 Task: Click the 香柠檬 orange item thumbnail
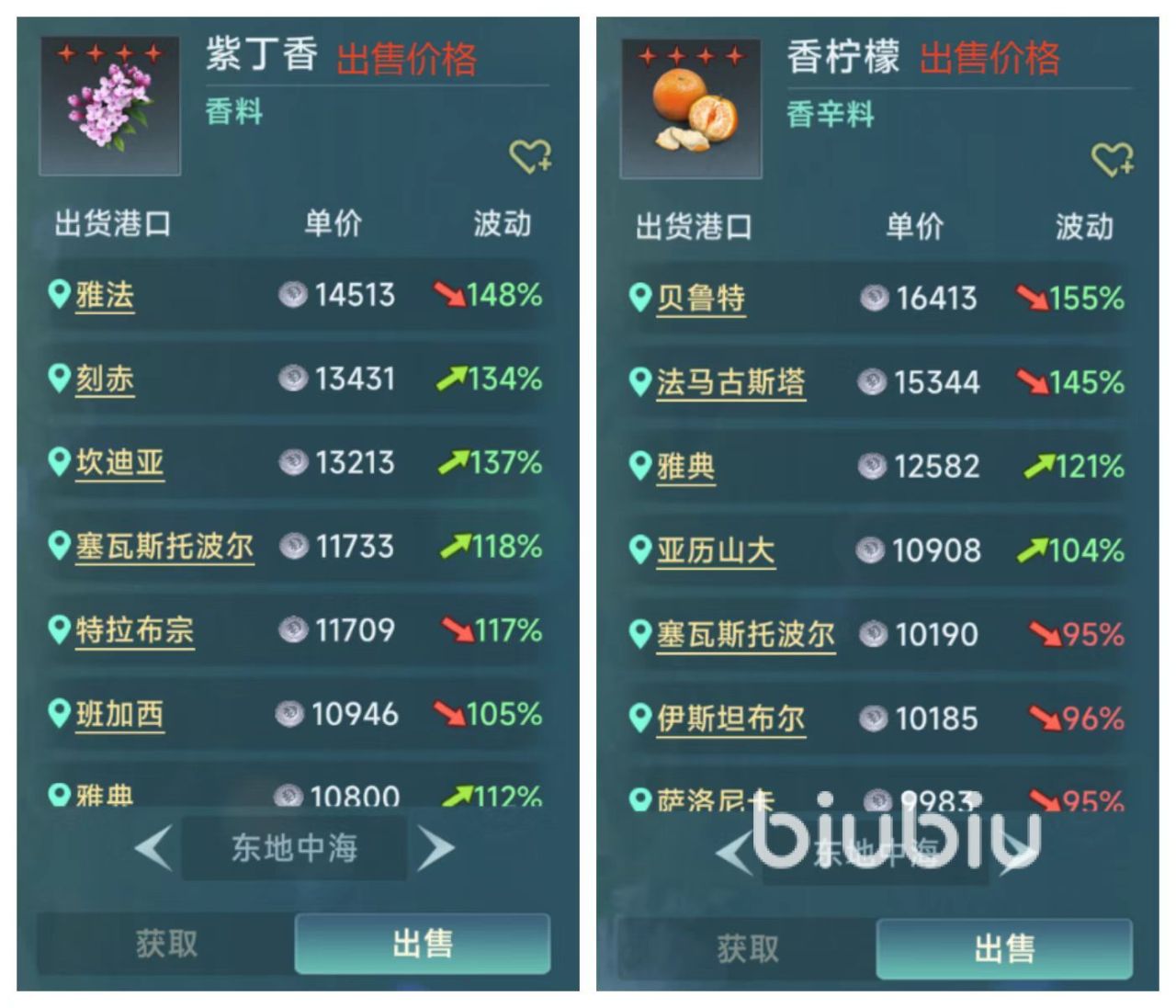tap(691, 108)
